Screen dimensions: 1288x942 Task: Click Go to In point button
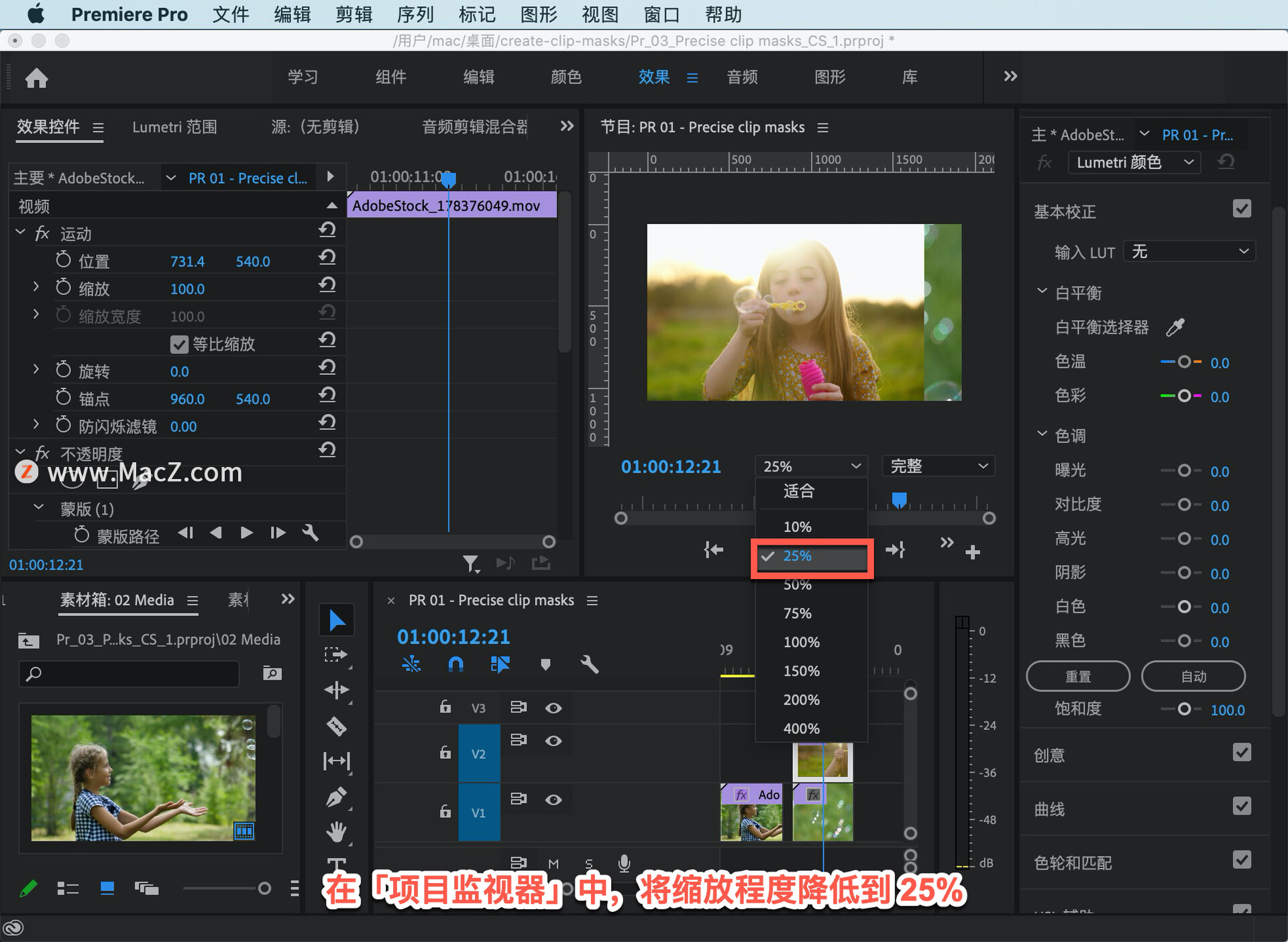[714, 550]
